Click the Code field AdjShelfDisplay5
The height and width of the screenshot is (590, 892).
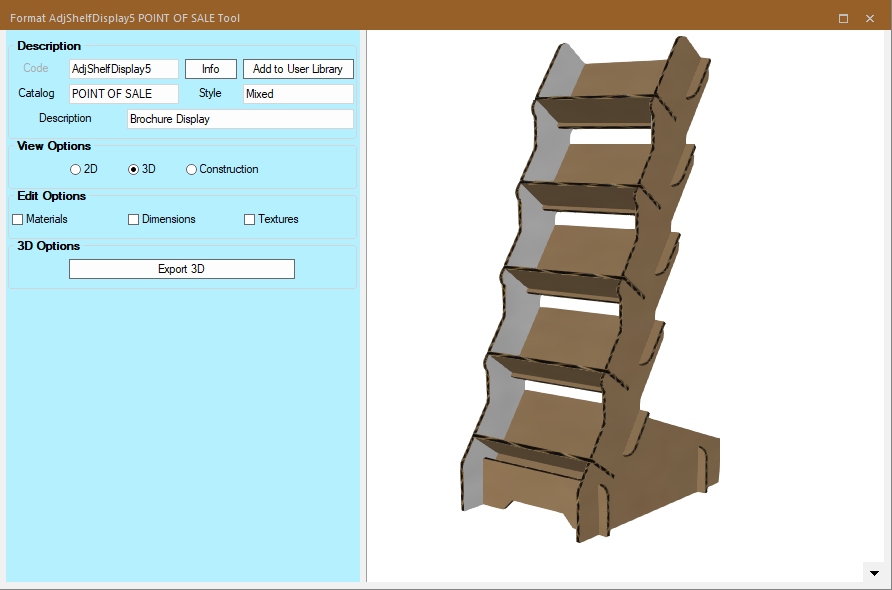point(123,69)
